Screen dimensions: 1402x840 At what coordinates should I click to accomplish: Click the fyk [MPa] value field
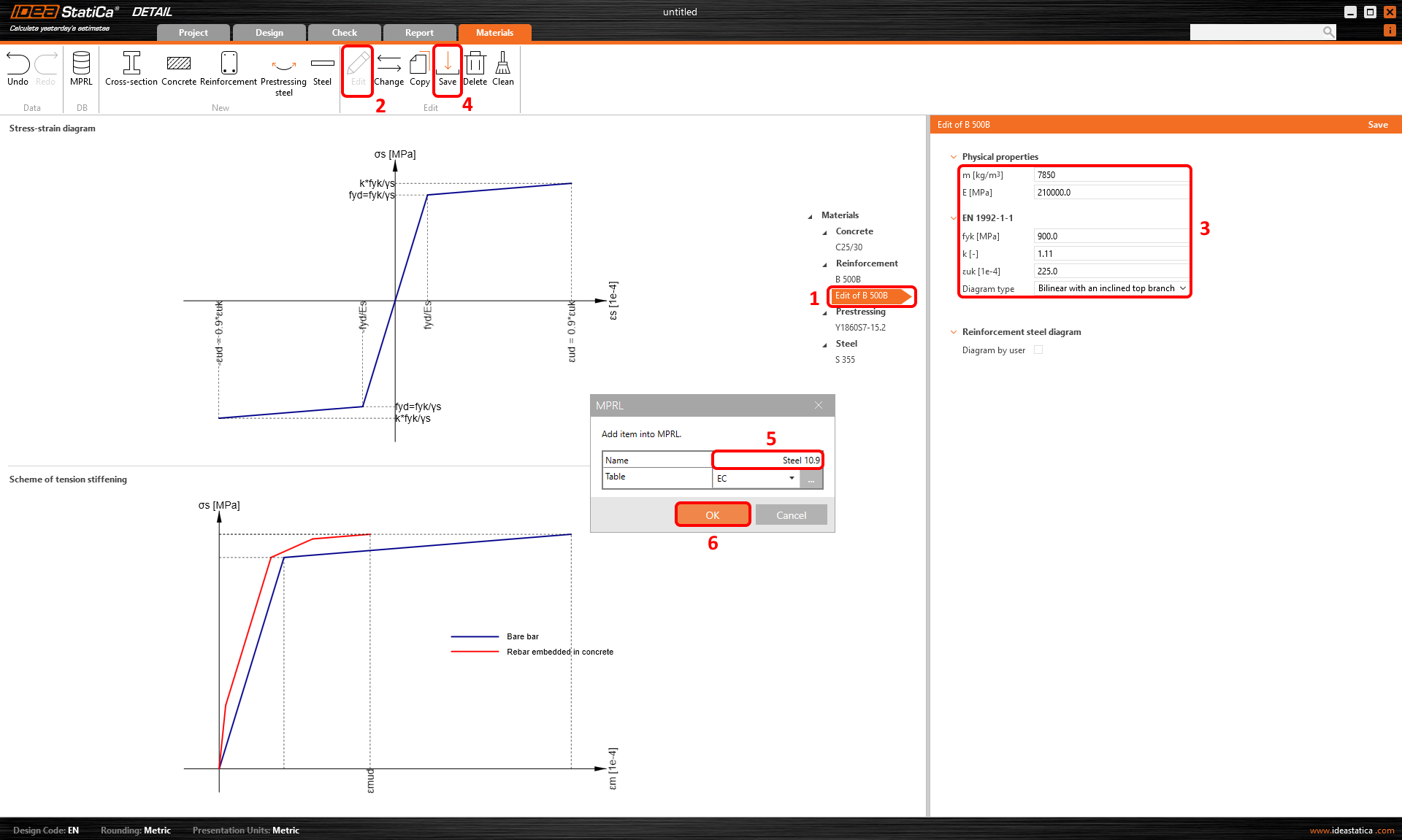[1110, 236]
